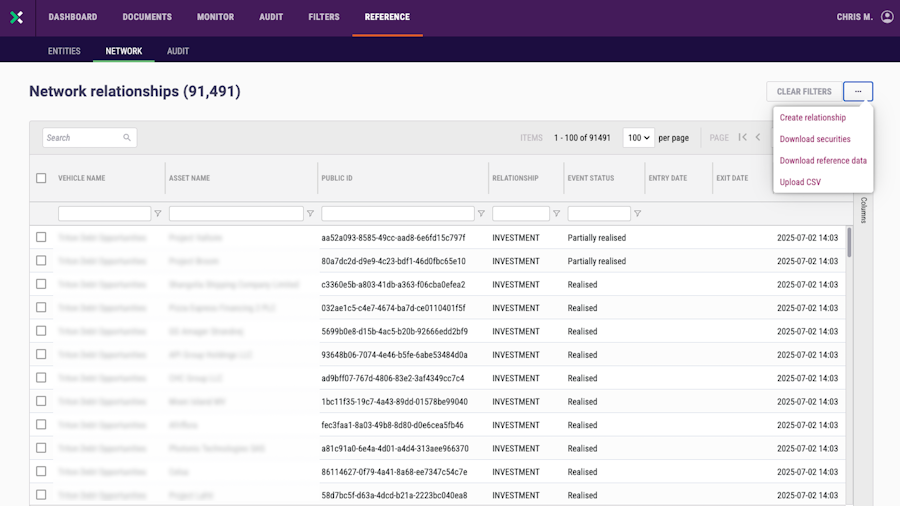Check row with ID 86114627-0f79-4a41-8a68-ee7347c54c7e
The width and height of the screenshot is (900, 506).
[x=41, y=472]
